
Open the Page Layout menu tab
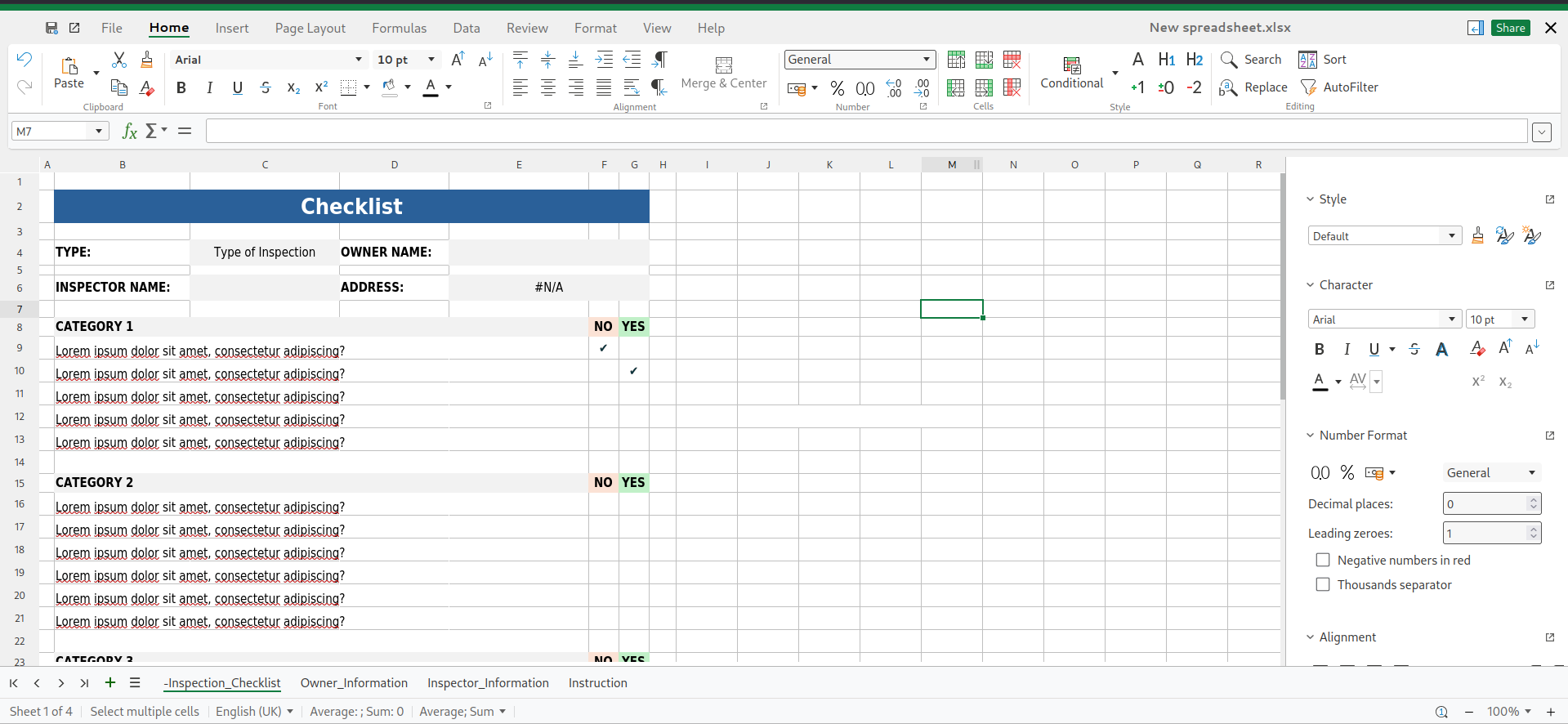310,29
